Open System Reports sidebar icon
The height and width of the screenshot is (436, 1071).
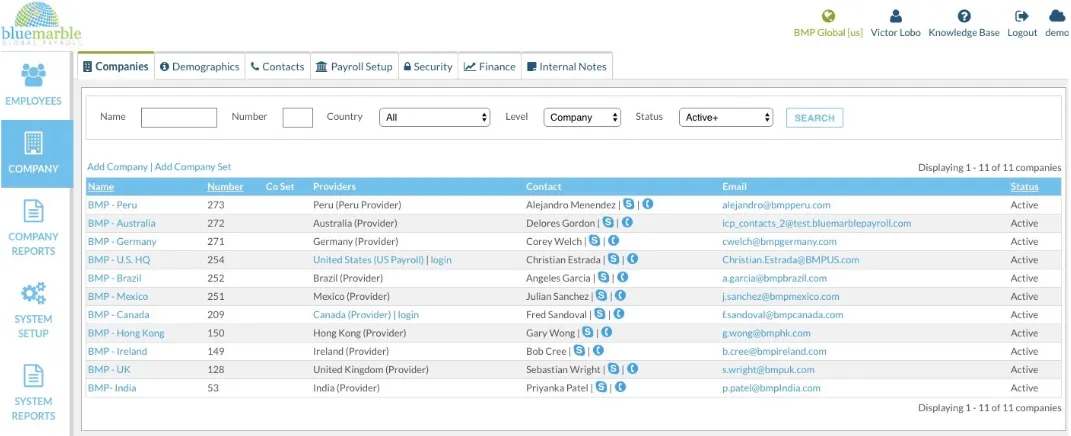[x=33, y=376]
